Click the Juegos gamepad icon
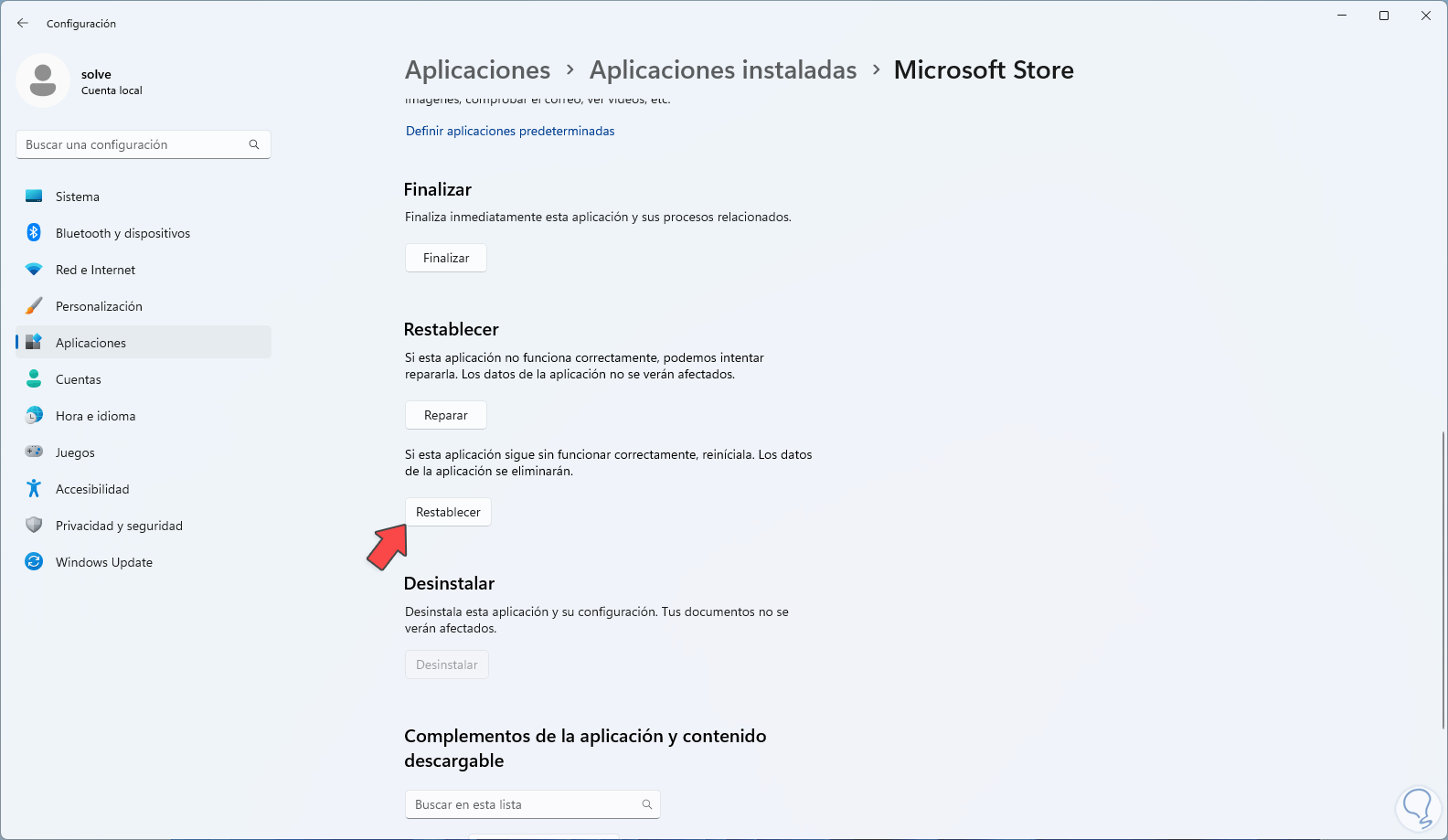The height and width of the screenshot is (840, 1448). (x=34, y=452)
